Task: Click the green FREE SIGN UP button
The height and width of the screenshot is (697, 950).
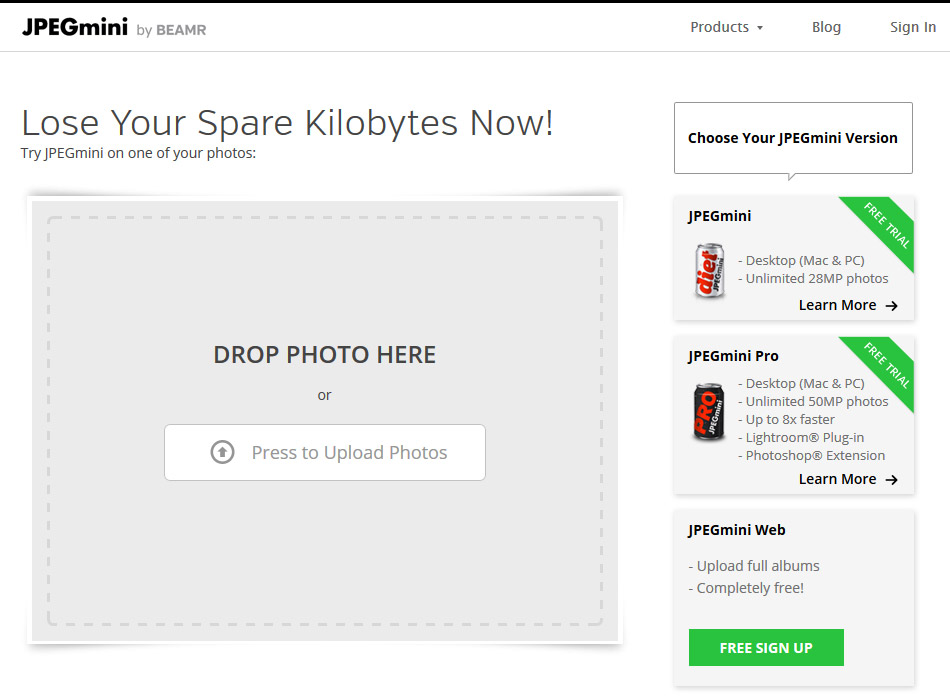Action: [766, 648]
